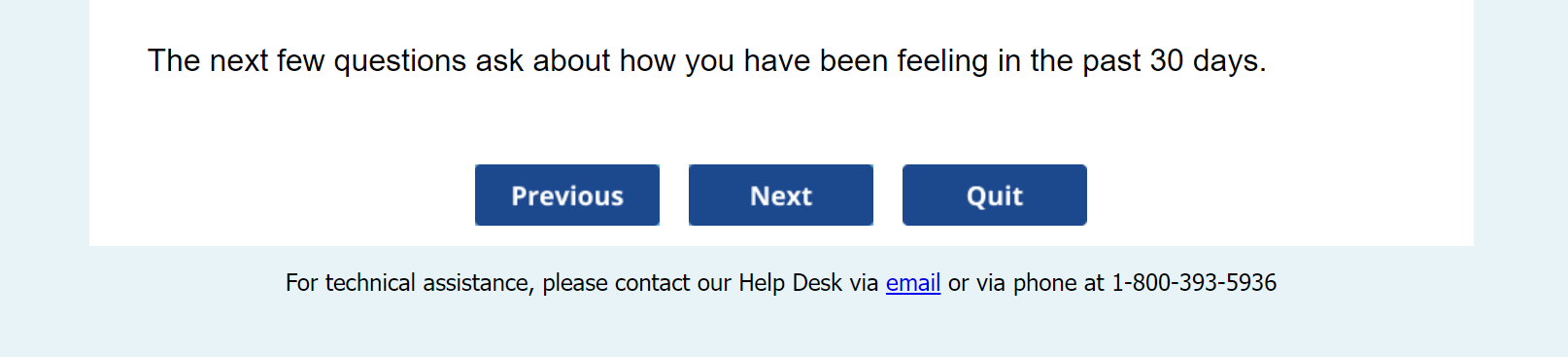
Task: Advance to the next survey question
Action: click(x=780, y=196)
